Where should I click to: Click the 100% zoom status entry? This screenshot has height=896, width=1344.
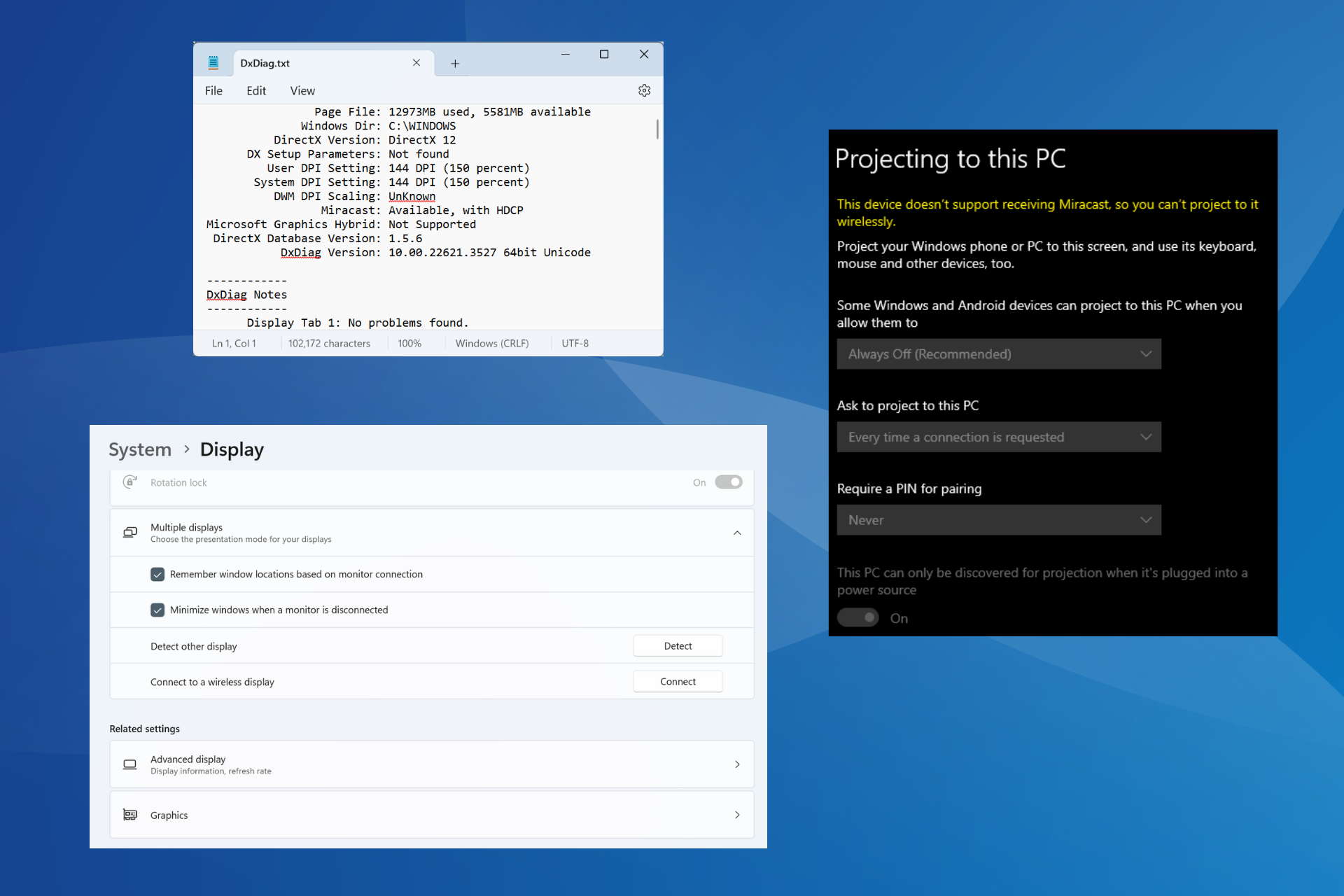[x=409, y=343]
